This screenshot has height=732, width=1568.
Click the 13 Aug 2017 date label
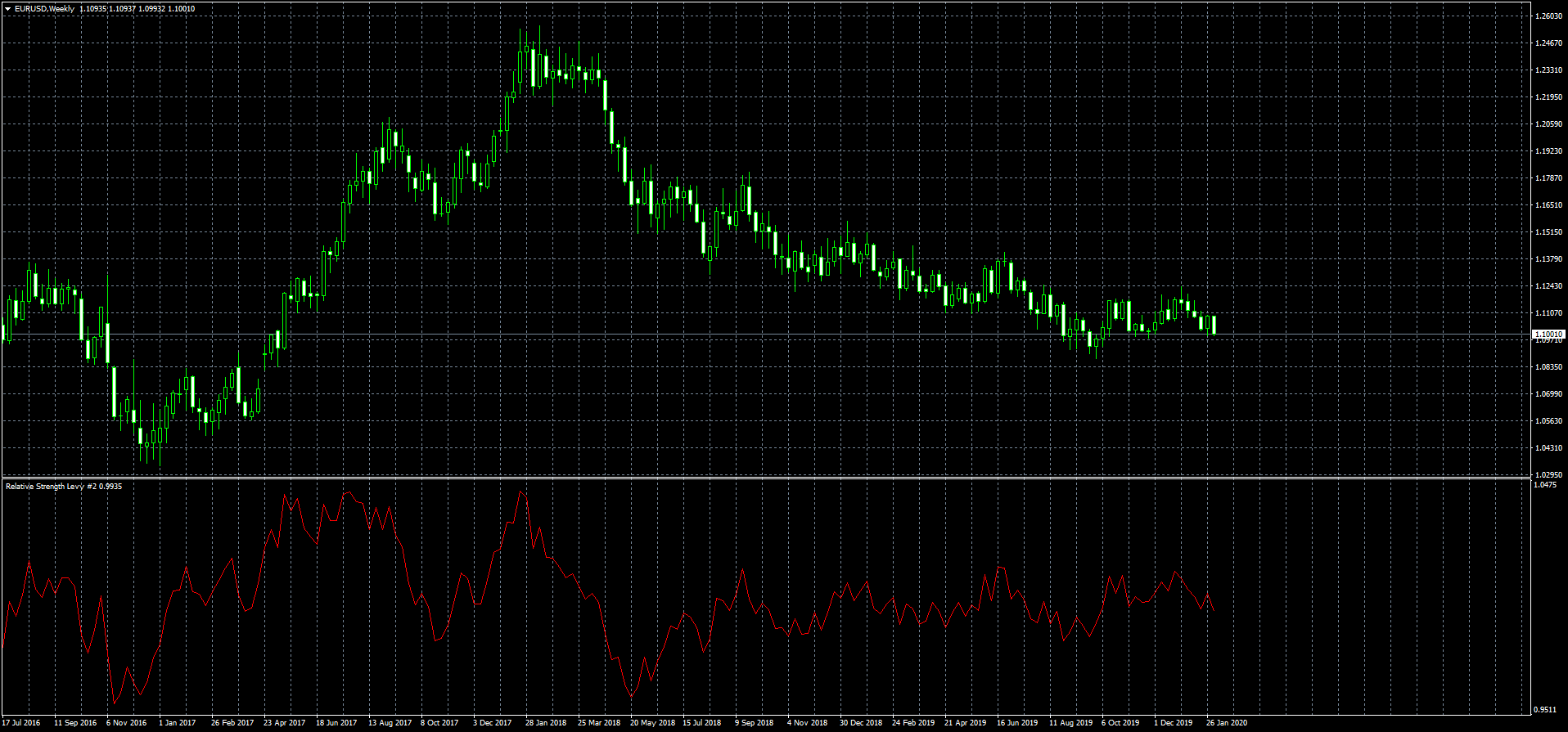[x=390, y=723]
